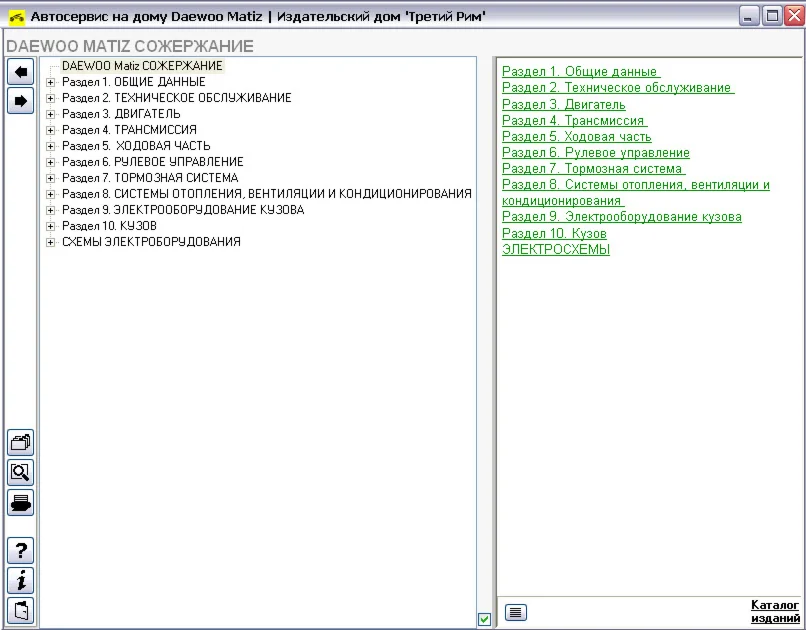Expand Раздел 1. ОБЩИЕ ДАННЫЕ node
This screenshot has height=630, width=806.
[50, 82]
